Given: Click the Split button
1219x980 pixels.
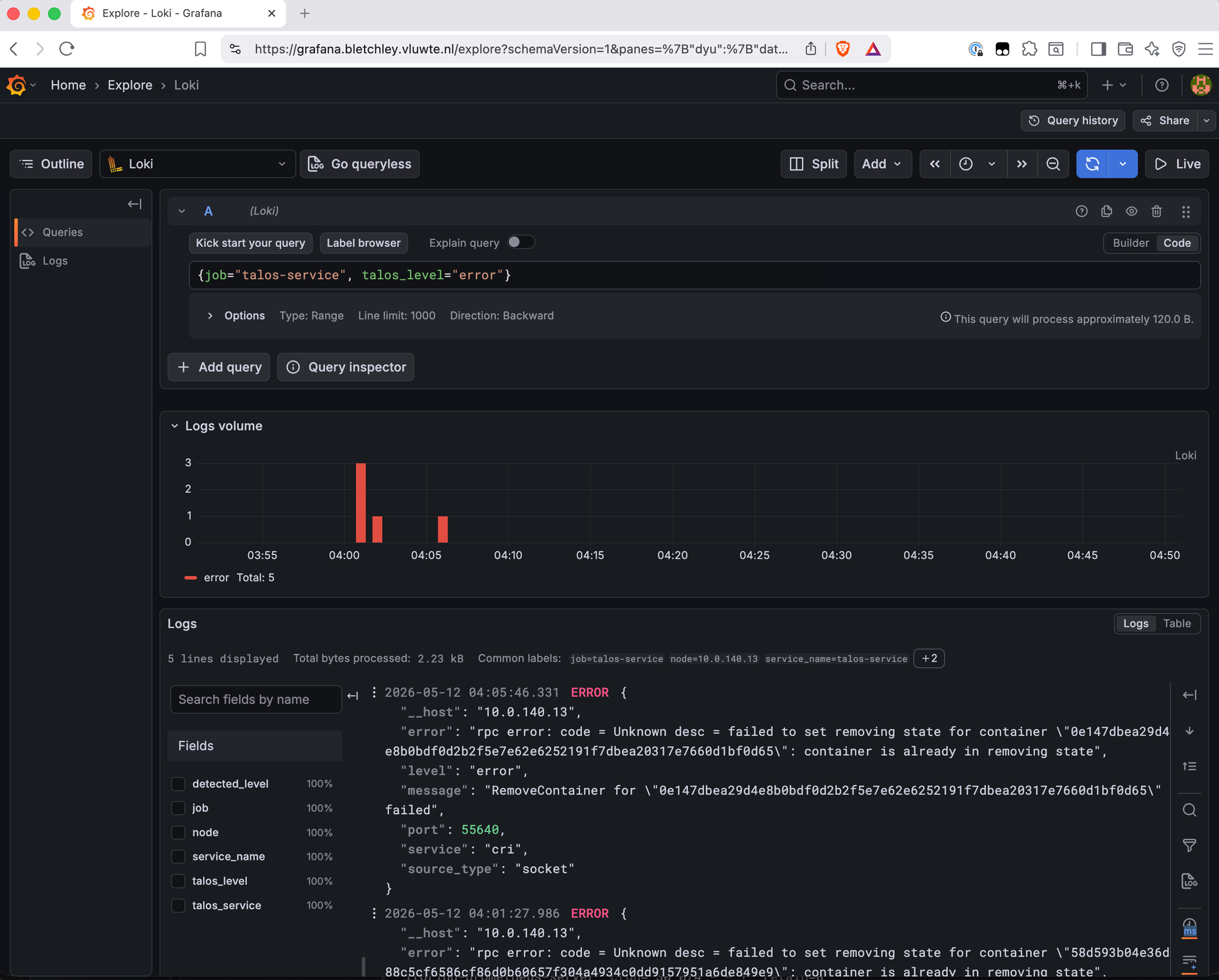Looking at the screenshot, I should (814, 164).
